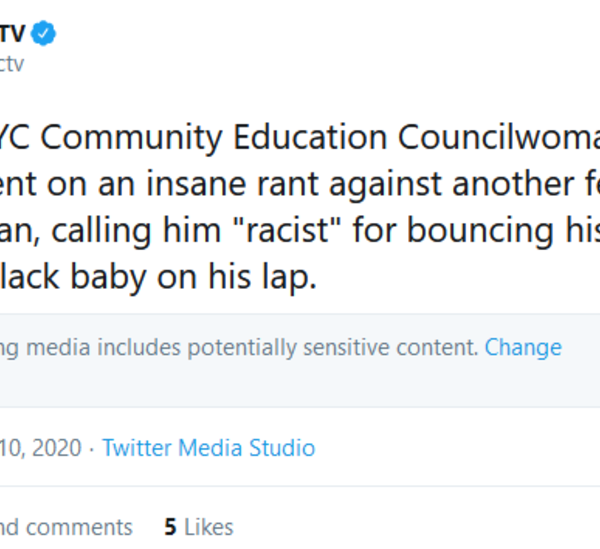View the retweets and comments list
Viewport: 600px width, 549px height.
pos(66,526)
